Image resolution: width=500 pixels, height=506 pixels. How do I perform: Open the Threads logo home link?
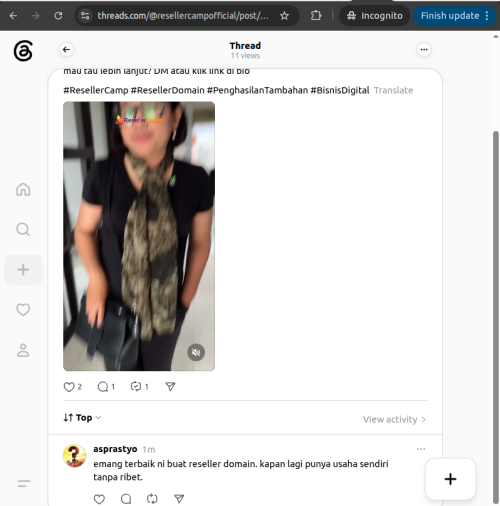click(x=23, y=51)
